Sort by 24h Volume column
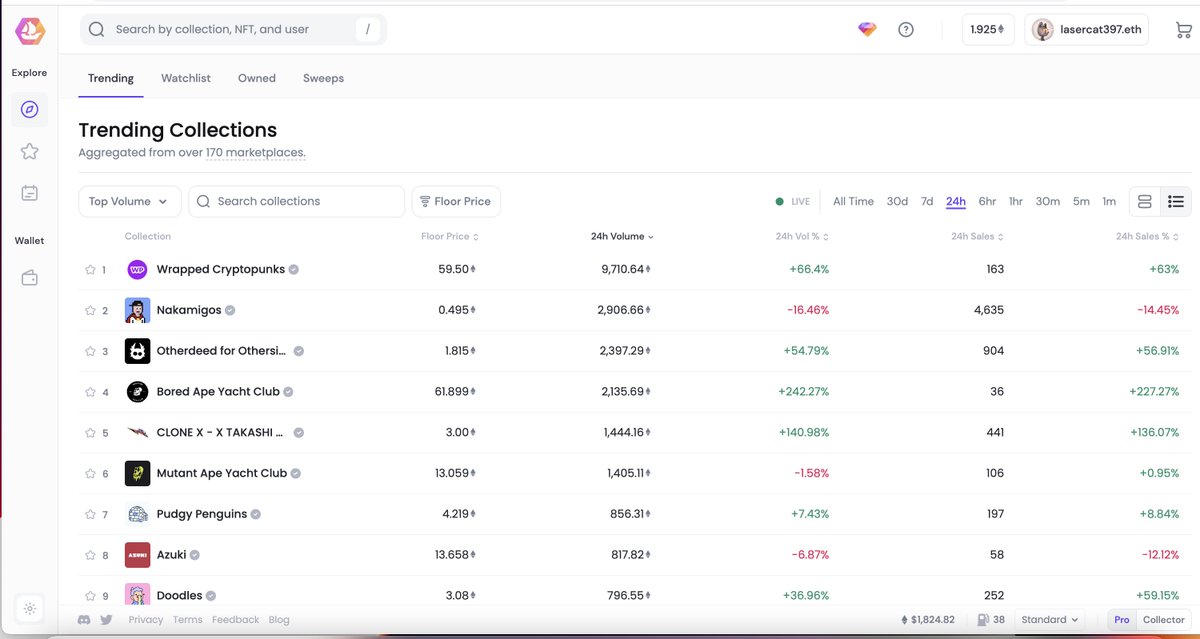This screenshot has width=1200, height=639. (x=622, y=237)
